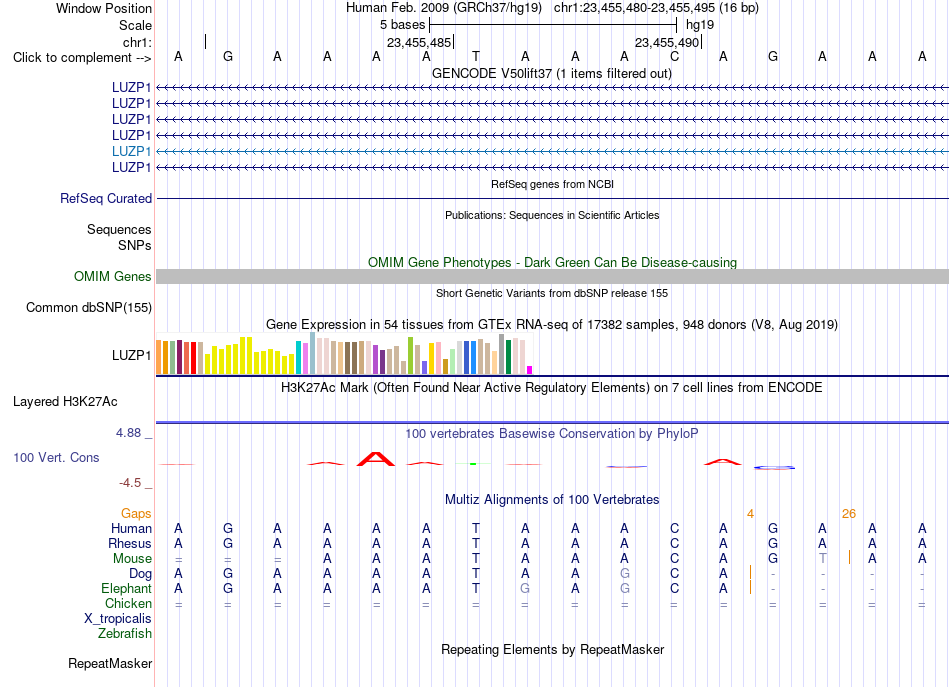Viewport: 950px width, 687px height.
Task: Click the LUZP1 label beside the GTEx chart
Action: coord(131,355)
